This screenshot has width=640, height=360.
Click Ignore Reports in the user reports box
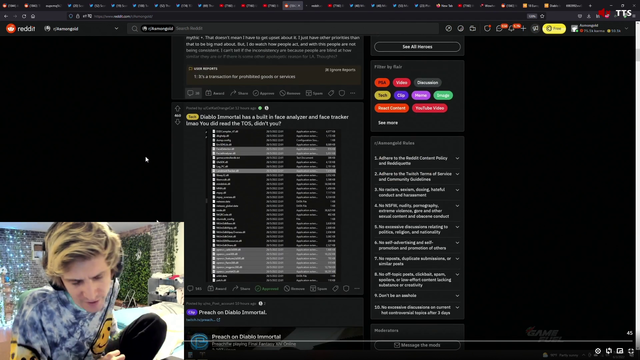pos(340,70)
